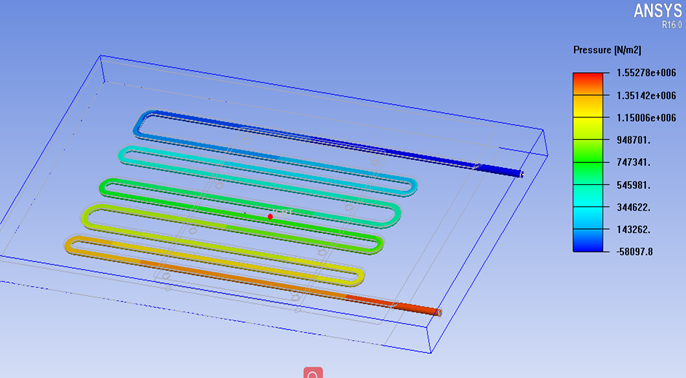The width and height of the screenshot is (686, 378).
Task: Select the 747341. legend value label
Action: 634,162
